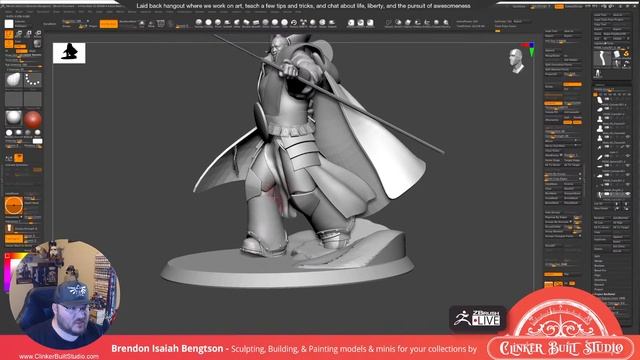Click the last of three white square shelf icons

[370, 23]
